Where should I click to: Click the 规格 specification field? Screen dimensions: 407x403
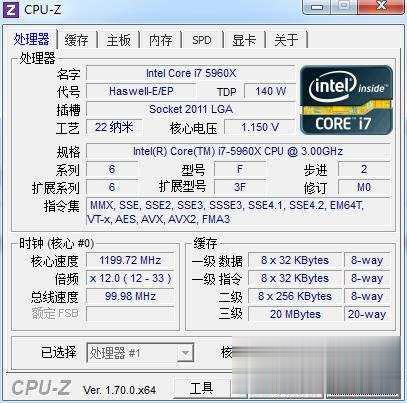tap(238, 151)
